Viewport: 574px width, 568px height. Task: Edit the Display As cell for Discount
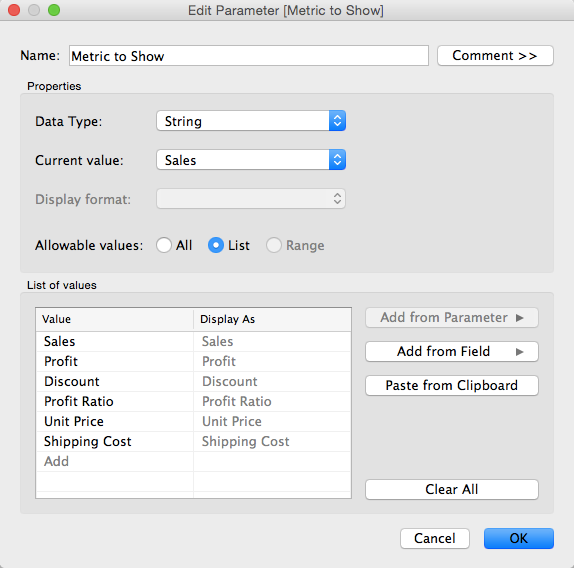coord(272,381)
